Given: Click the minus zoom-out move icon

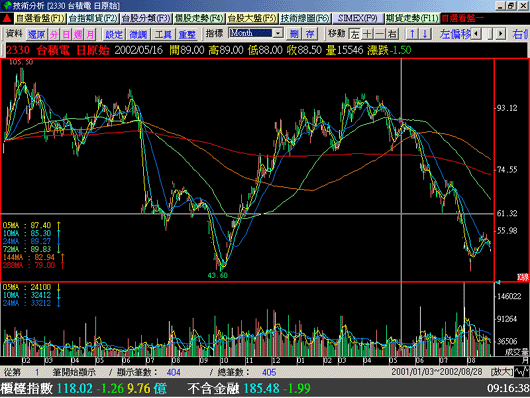Looking at the screenshot, I should coord(380,34).
